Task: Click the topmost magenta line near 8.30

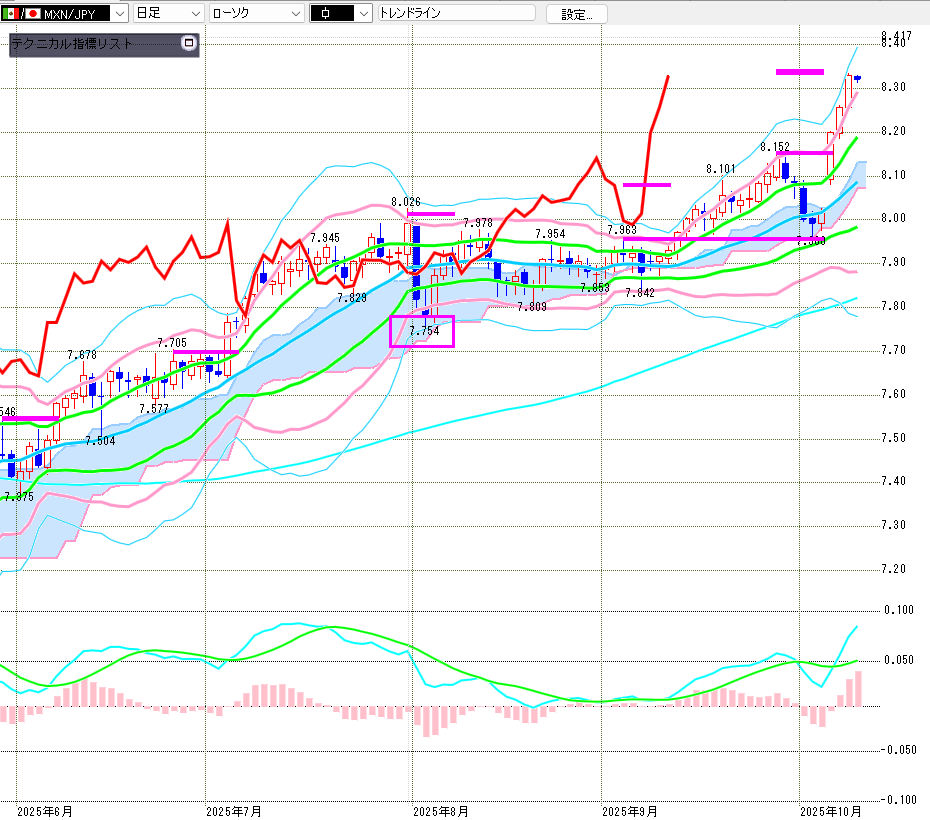Action: tap(800, 71)
